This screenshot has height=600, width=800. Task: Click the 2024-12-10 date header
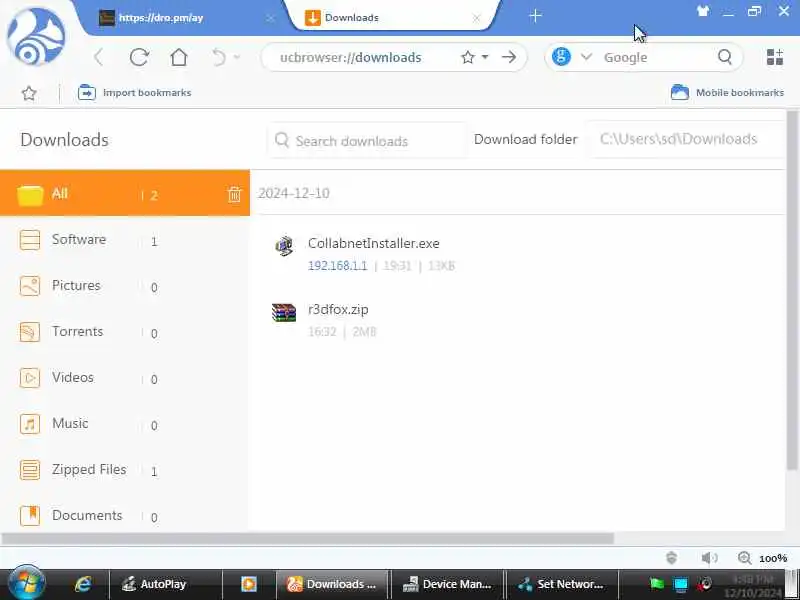pyautogui.click(x=294, y=193)
